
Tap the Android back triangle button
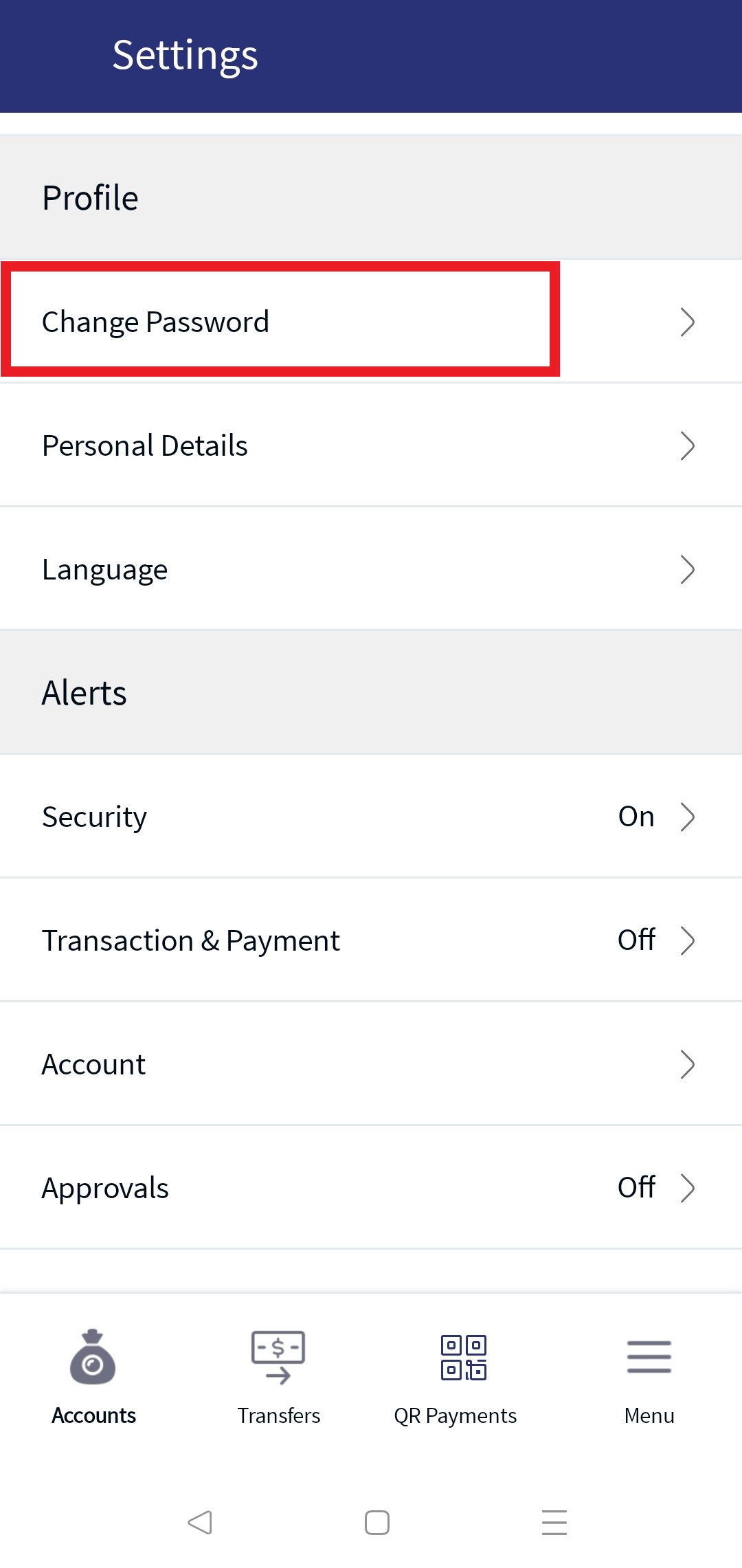click(200, 1522)
